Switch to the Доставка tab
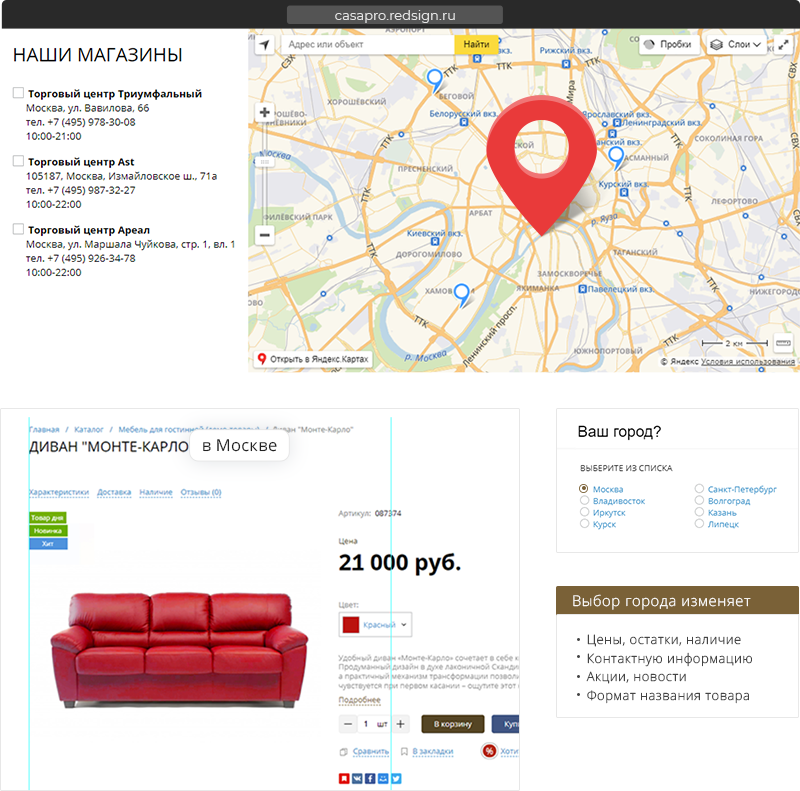Viewport: 800px width, 791px height. click(114, 492)
